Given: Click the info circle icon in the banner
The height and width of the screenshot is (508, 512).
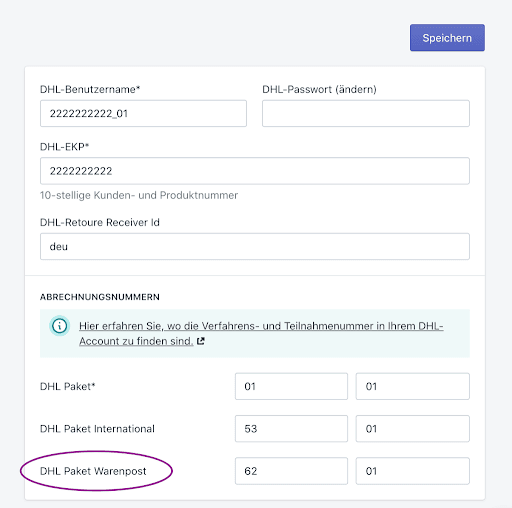Looking at the screenshot, I should click(x=60, y=326).
